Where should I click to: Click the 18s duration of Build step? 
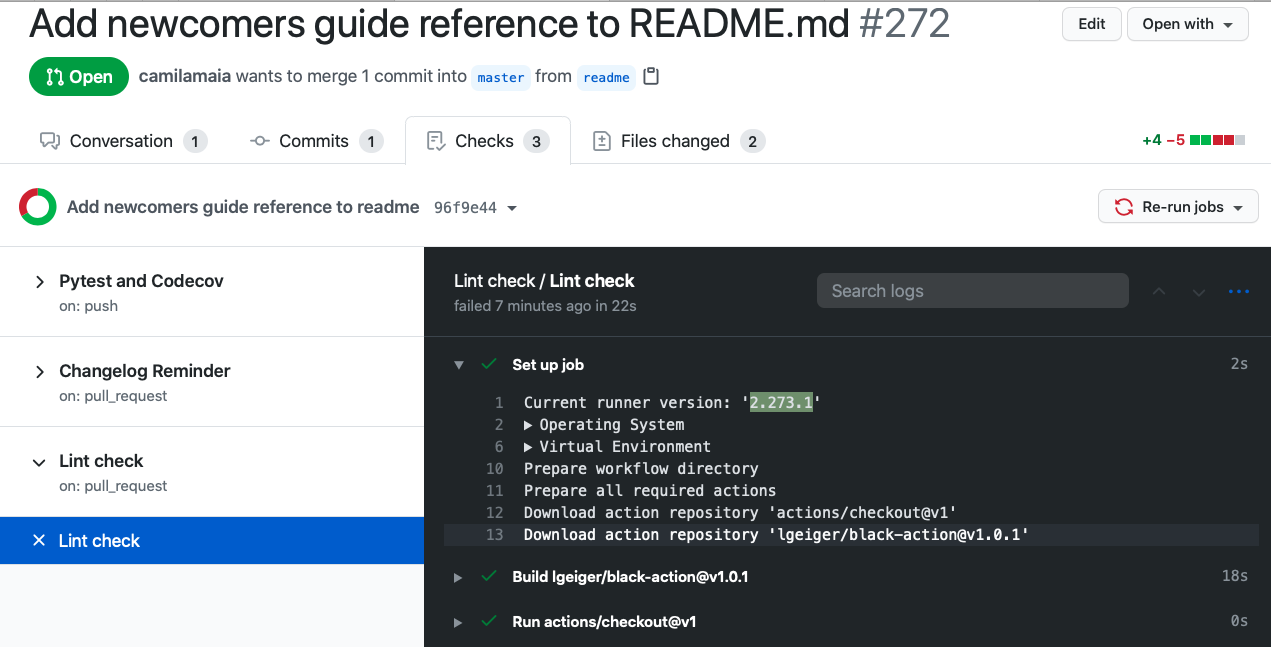click(1235, 576)
